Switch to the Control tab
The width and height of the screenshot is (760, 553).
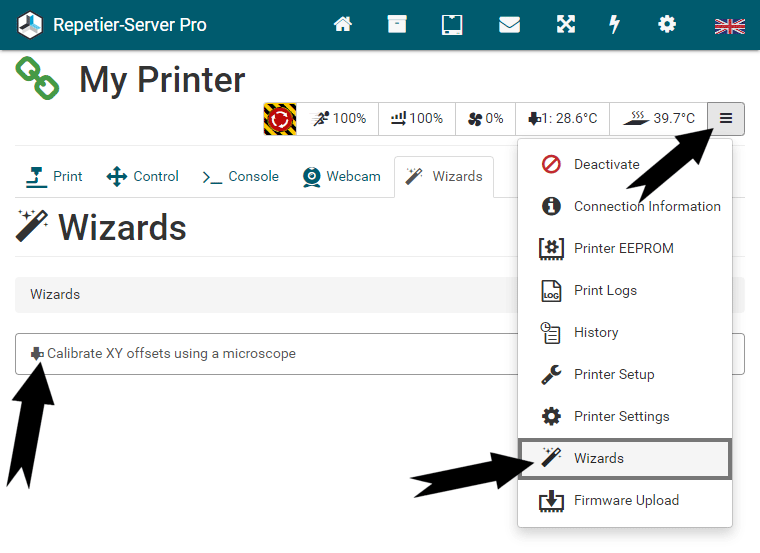[142, 177]
